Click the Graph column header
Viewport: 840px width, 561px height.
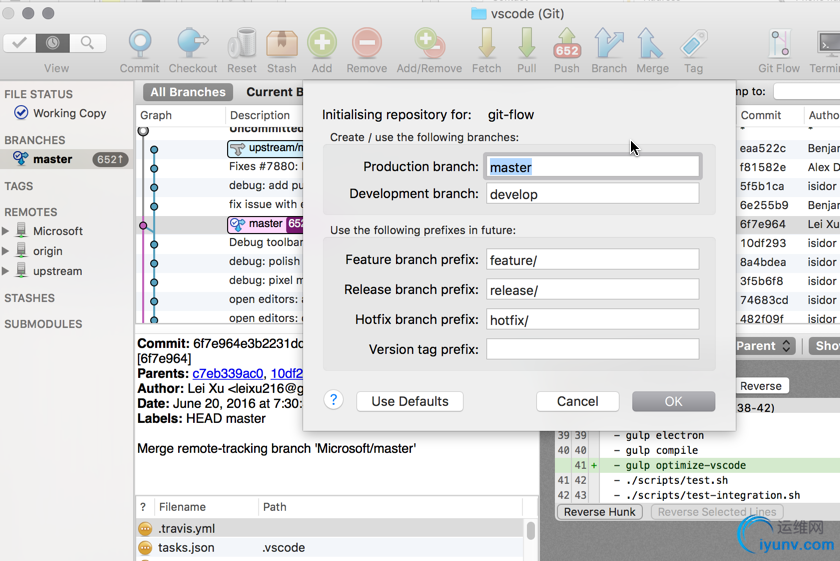tap(156, 115)
